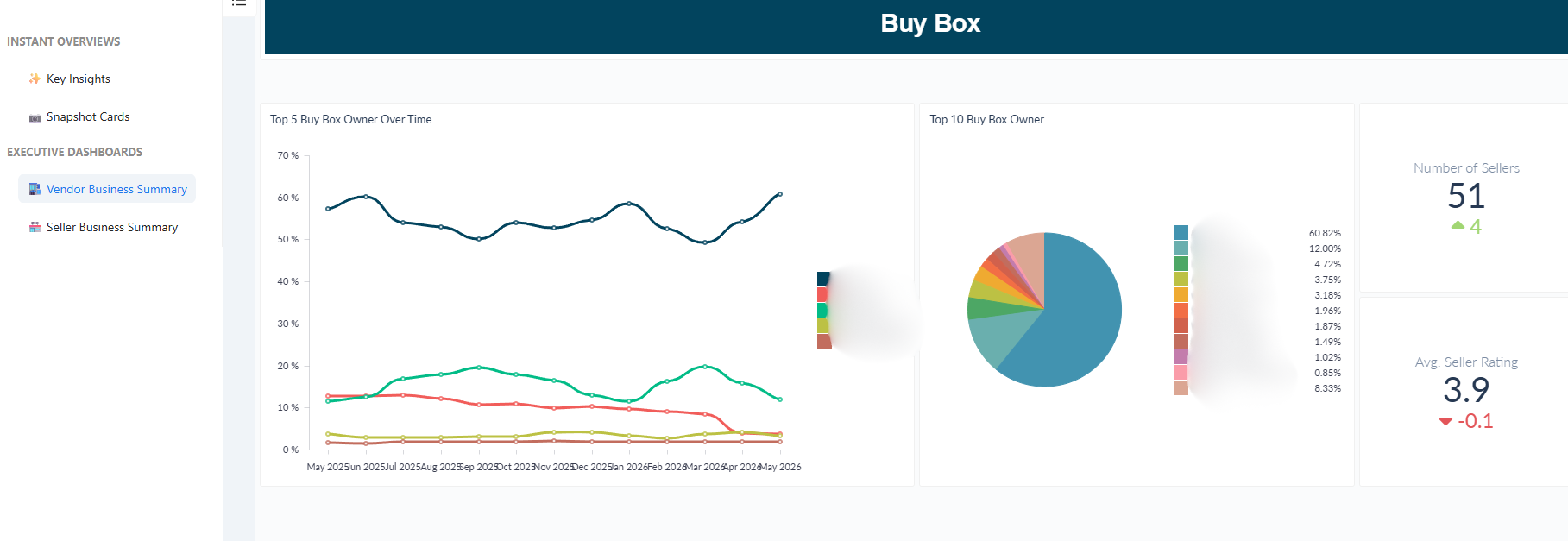
Task: Click the -0.1 rating change value
Action: tap(1475, 421)
